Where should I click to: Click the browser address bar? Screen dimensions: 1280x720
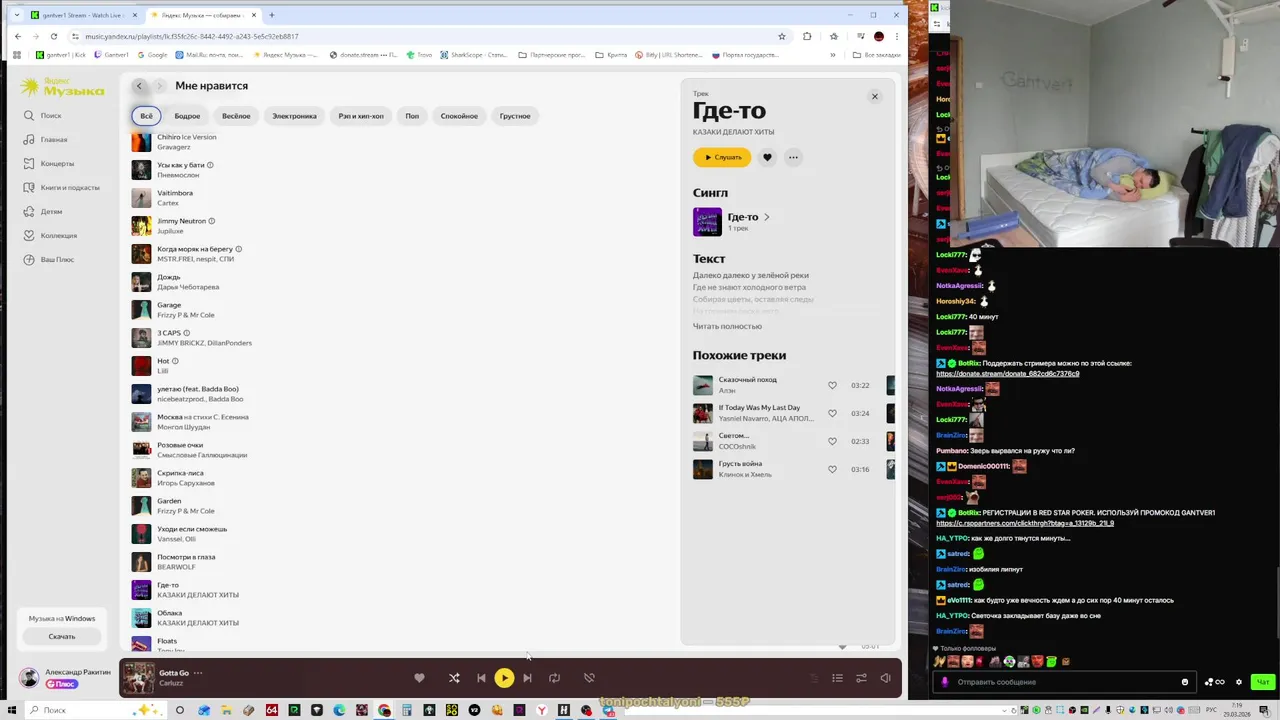point(430,36)
